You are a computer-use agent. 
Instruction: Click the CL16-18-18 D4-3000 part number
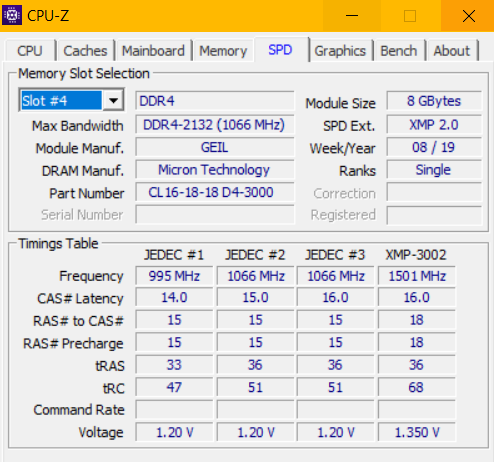tap(215, 192)
